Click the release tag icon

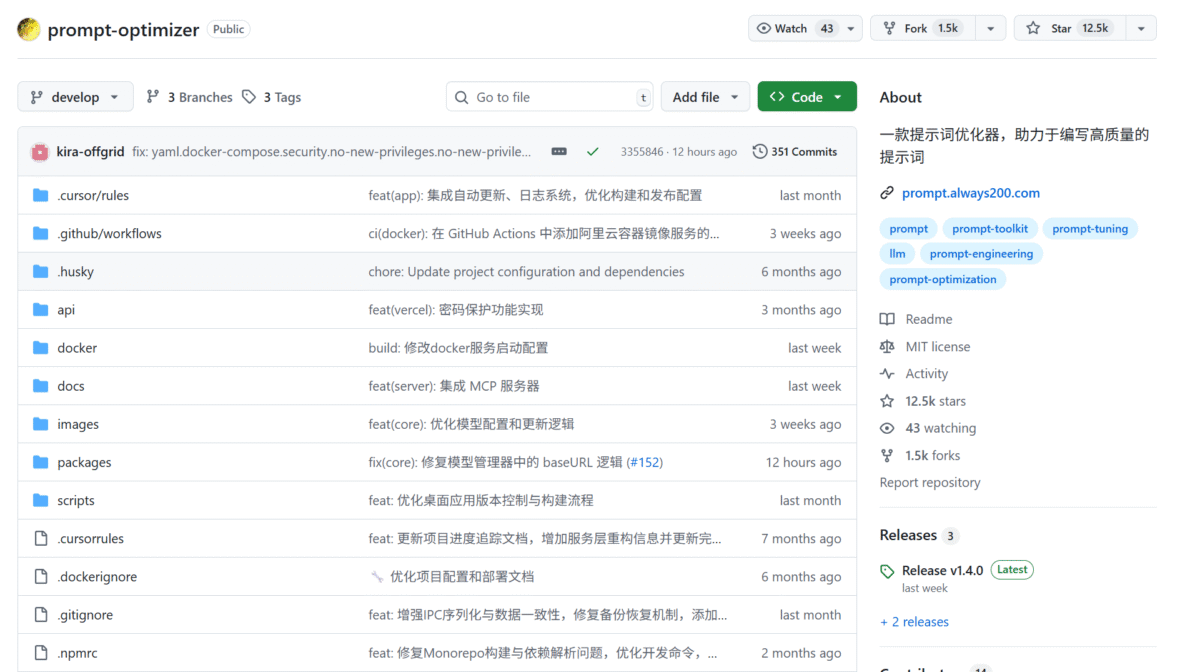pyautogui.click(x=887, y=571)
